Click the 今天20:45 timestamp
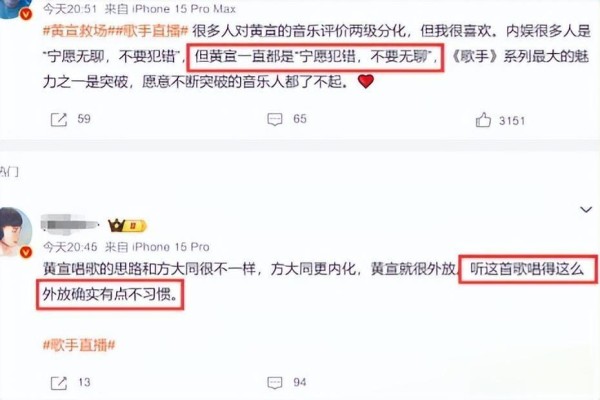The height and width of the screenshot is (400, 600). pyautogui.click(x=70, y=247)
